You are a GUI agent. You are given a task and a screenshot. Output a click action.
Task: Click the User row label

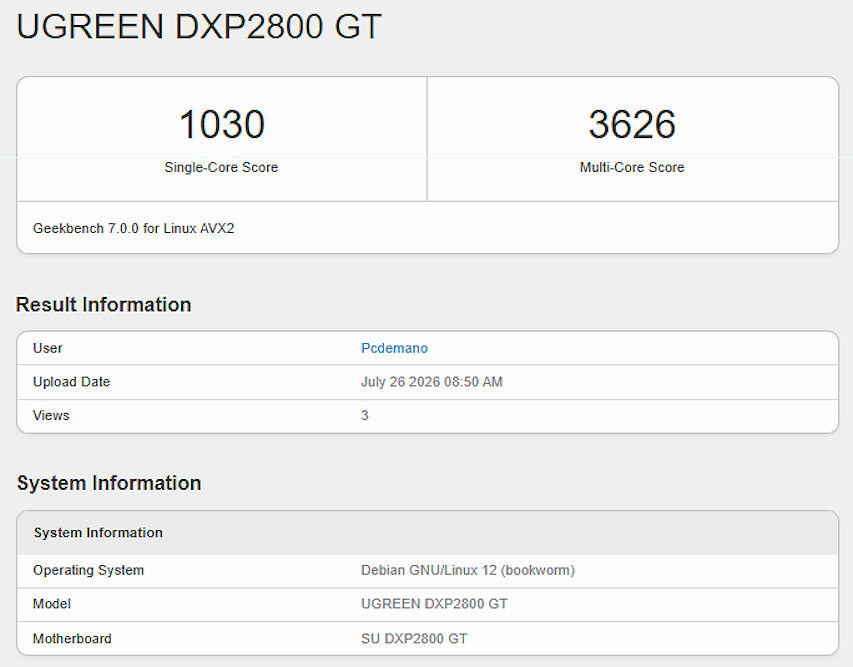[48, 348]
